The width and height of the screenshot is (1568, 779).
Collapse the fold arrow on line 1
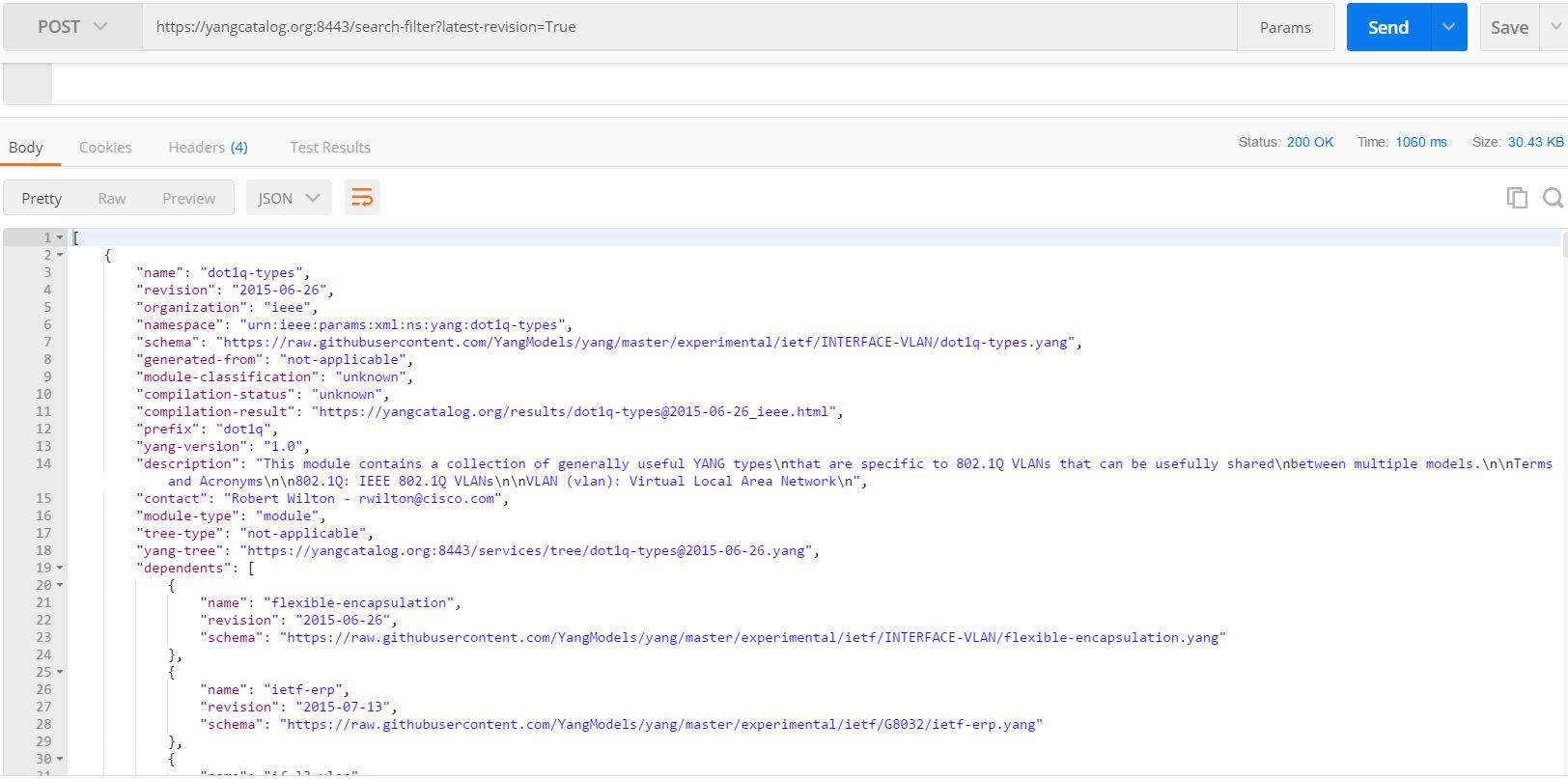click(x=60, y=237)
